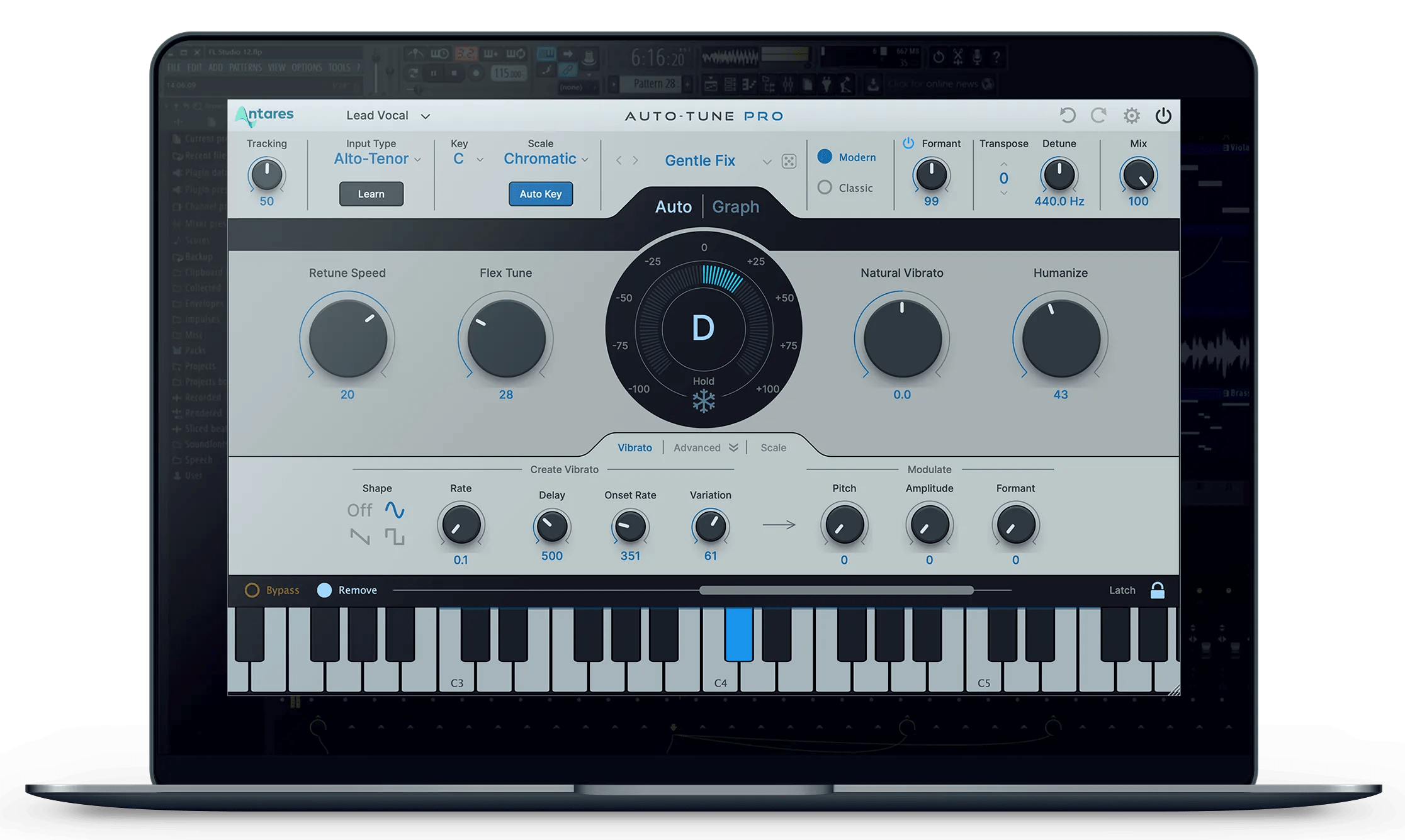1405x840 pixels.
Task: Open the Chromatic scale dropdown
Action: click(x=546, y=159)
